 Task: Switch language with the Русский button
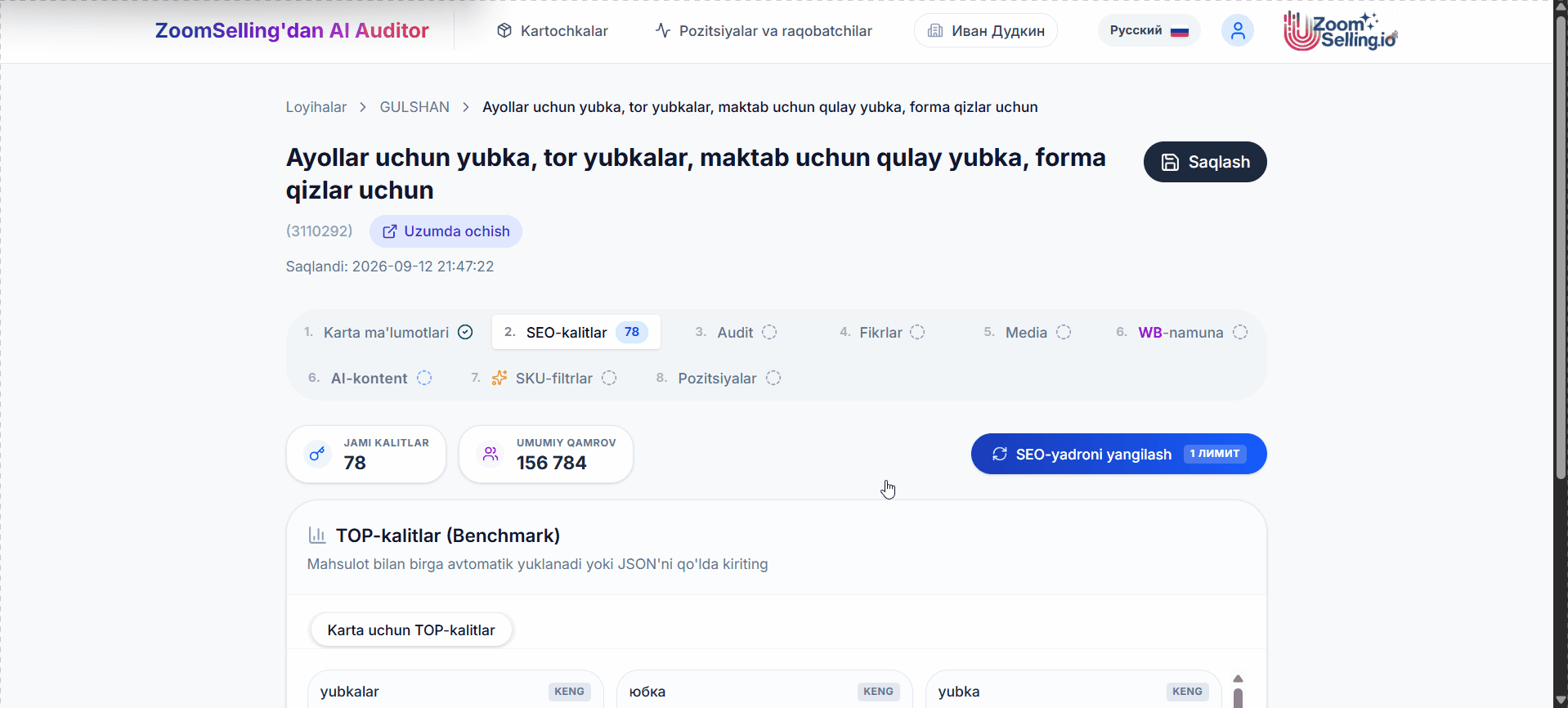(1149, 31)
